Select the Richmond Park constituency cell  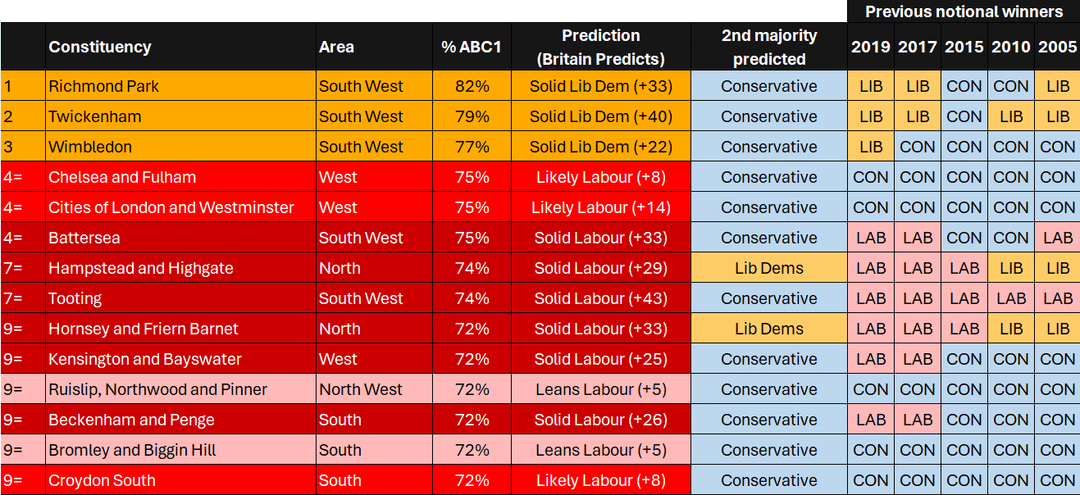(x=104, y=86)
